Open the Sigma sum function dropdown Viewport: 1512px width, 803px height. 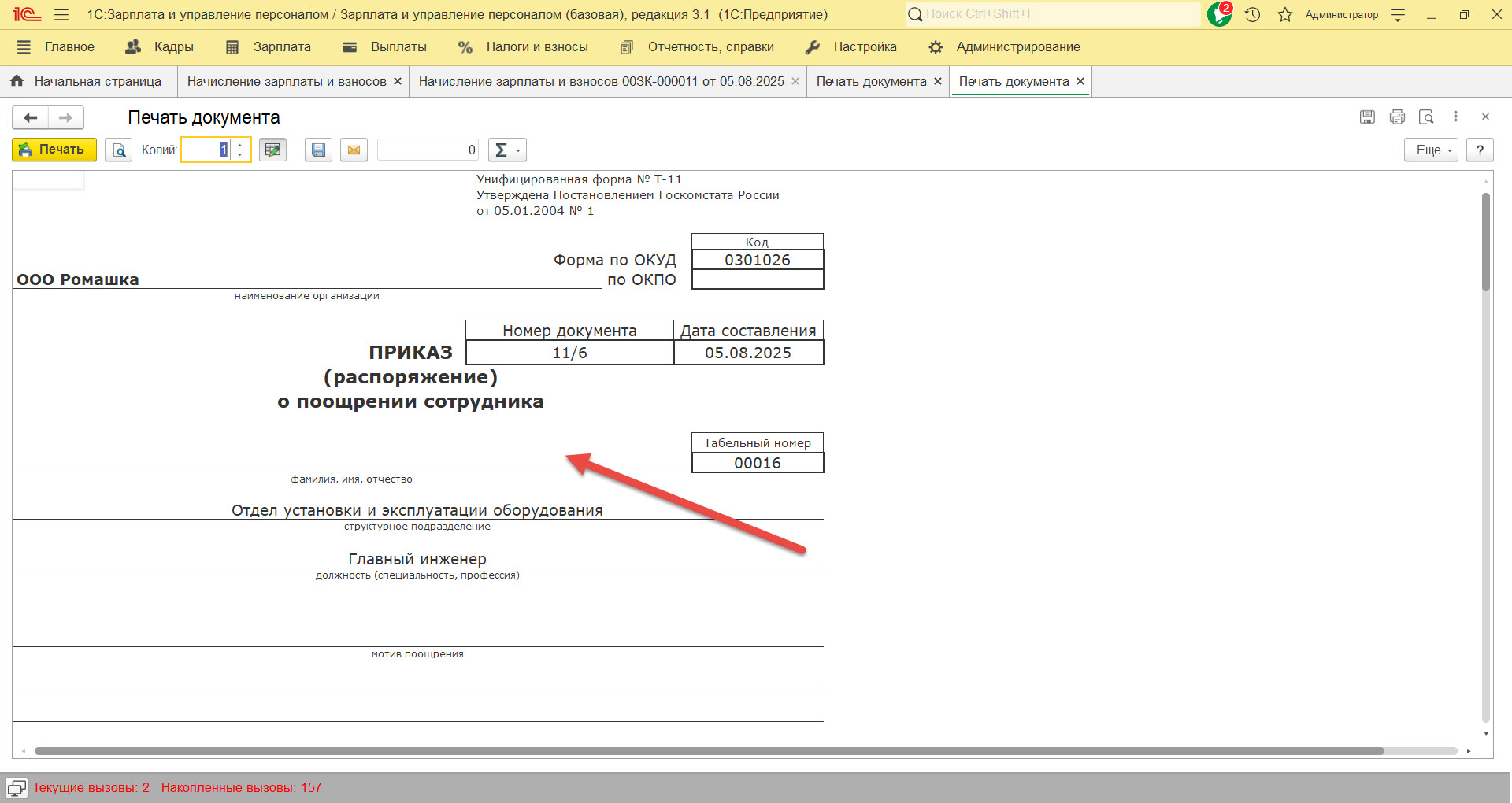507,150
